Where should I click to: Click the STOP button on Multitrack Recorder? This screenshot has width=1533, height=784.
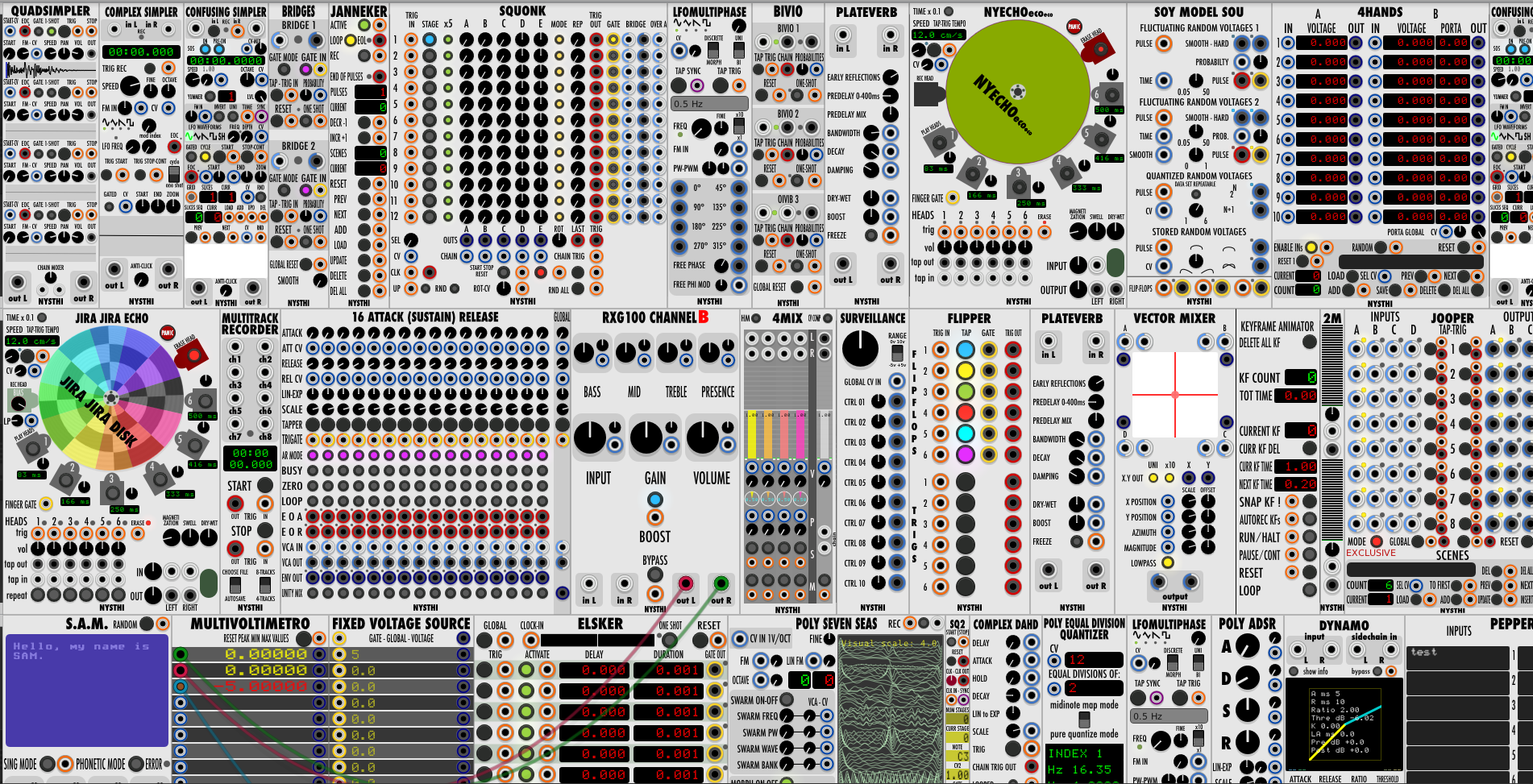tap(264, 530)
